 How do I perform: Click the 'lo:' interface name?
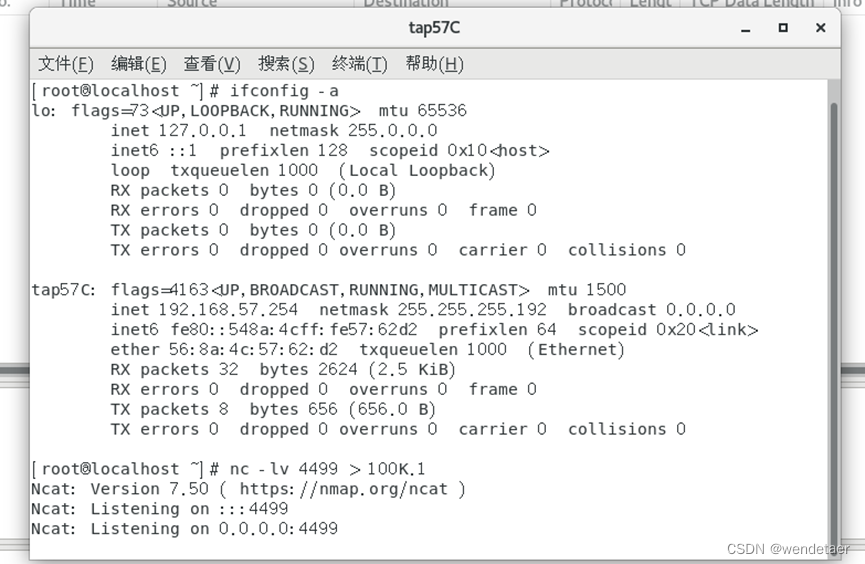(44, 111)
